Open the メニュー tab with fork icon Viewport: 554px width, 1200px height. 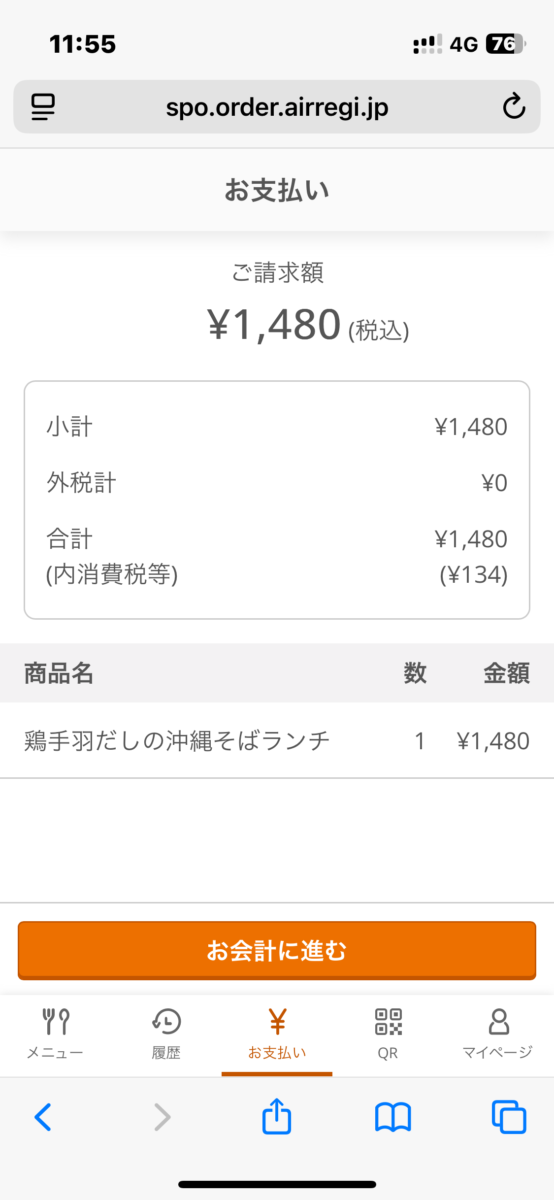coord(55,1034)
